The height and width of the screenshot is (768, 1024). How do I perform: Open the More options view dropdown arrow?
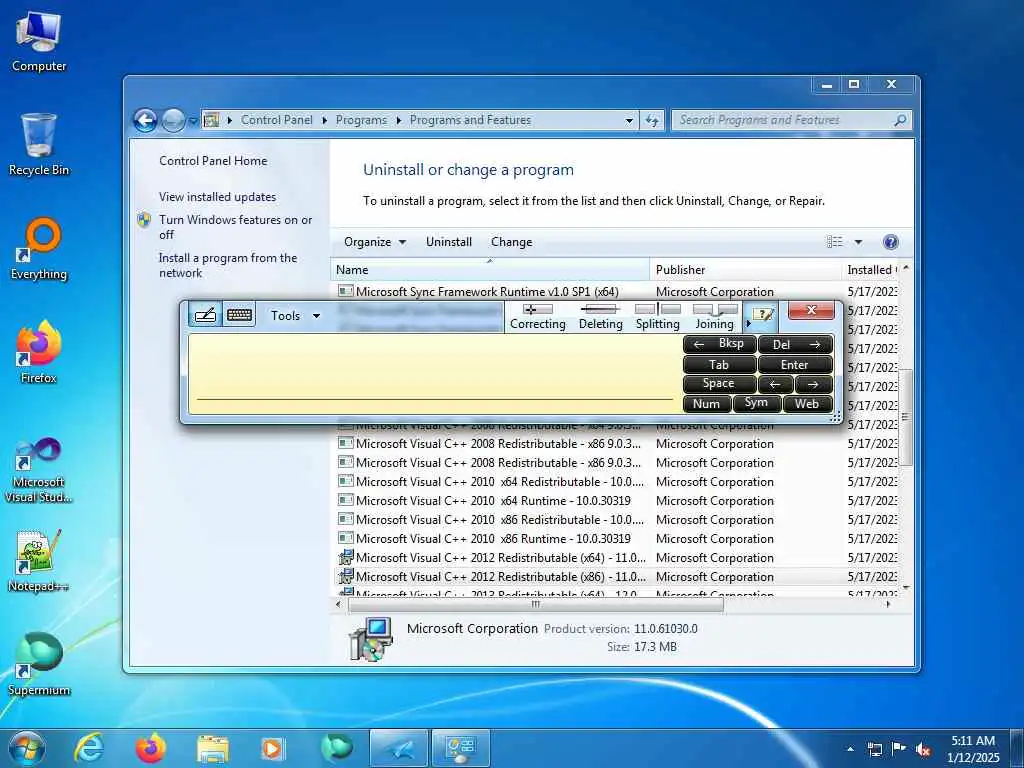point(858,242)
